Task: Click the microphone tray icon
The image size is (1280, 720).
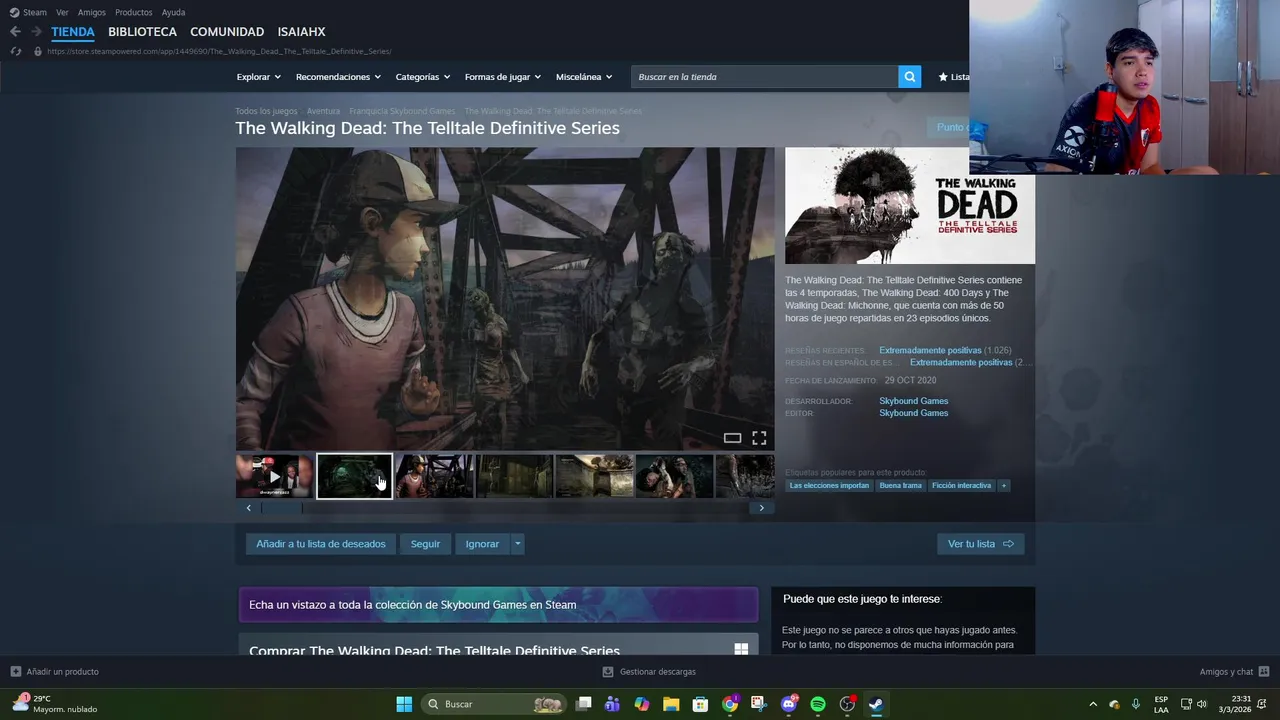Action: click(1136, 704)
